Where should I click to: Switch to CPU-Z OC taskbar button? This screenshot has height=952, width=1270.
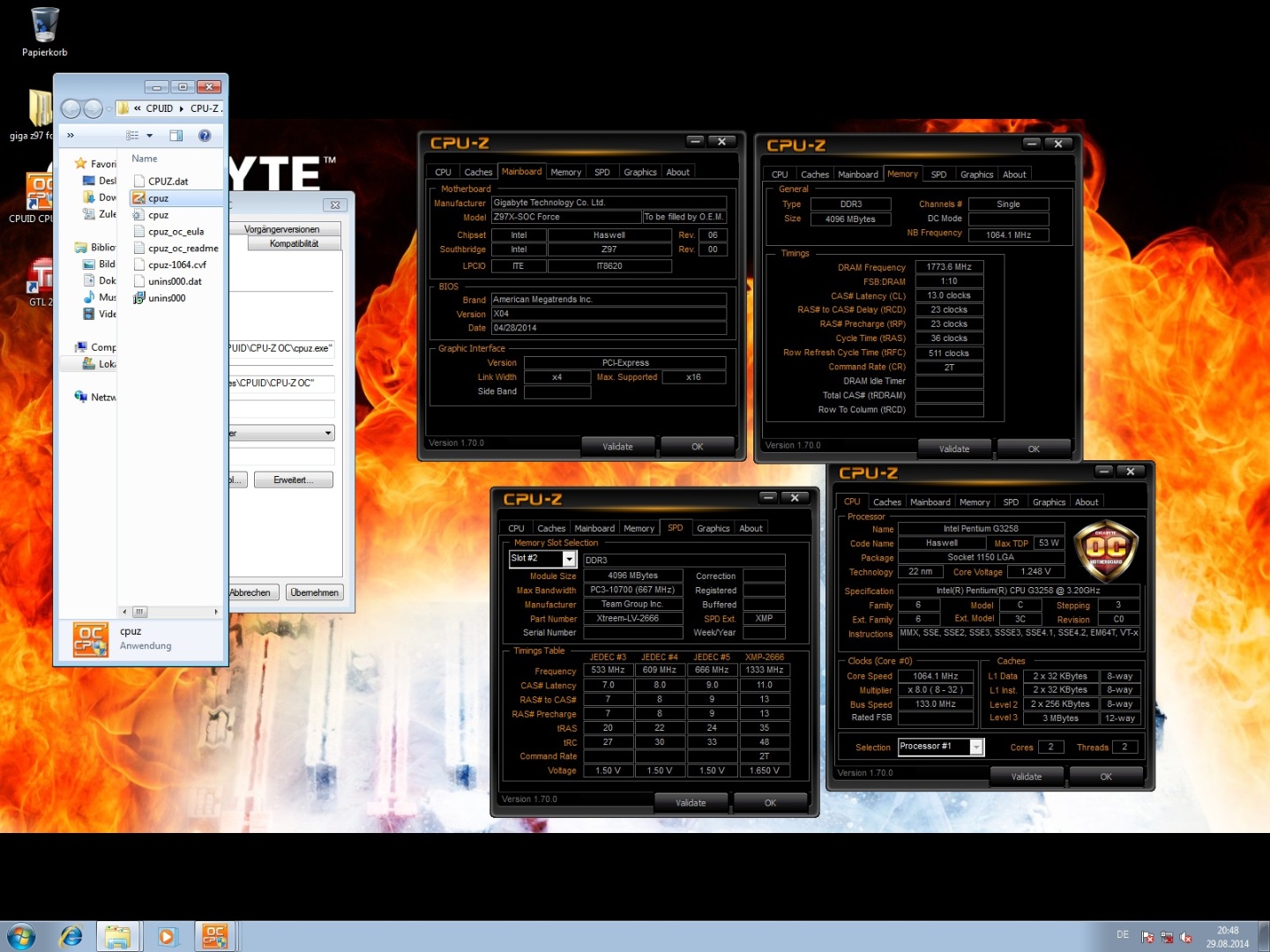pyautogui.click(x=215, y=936)
